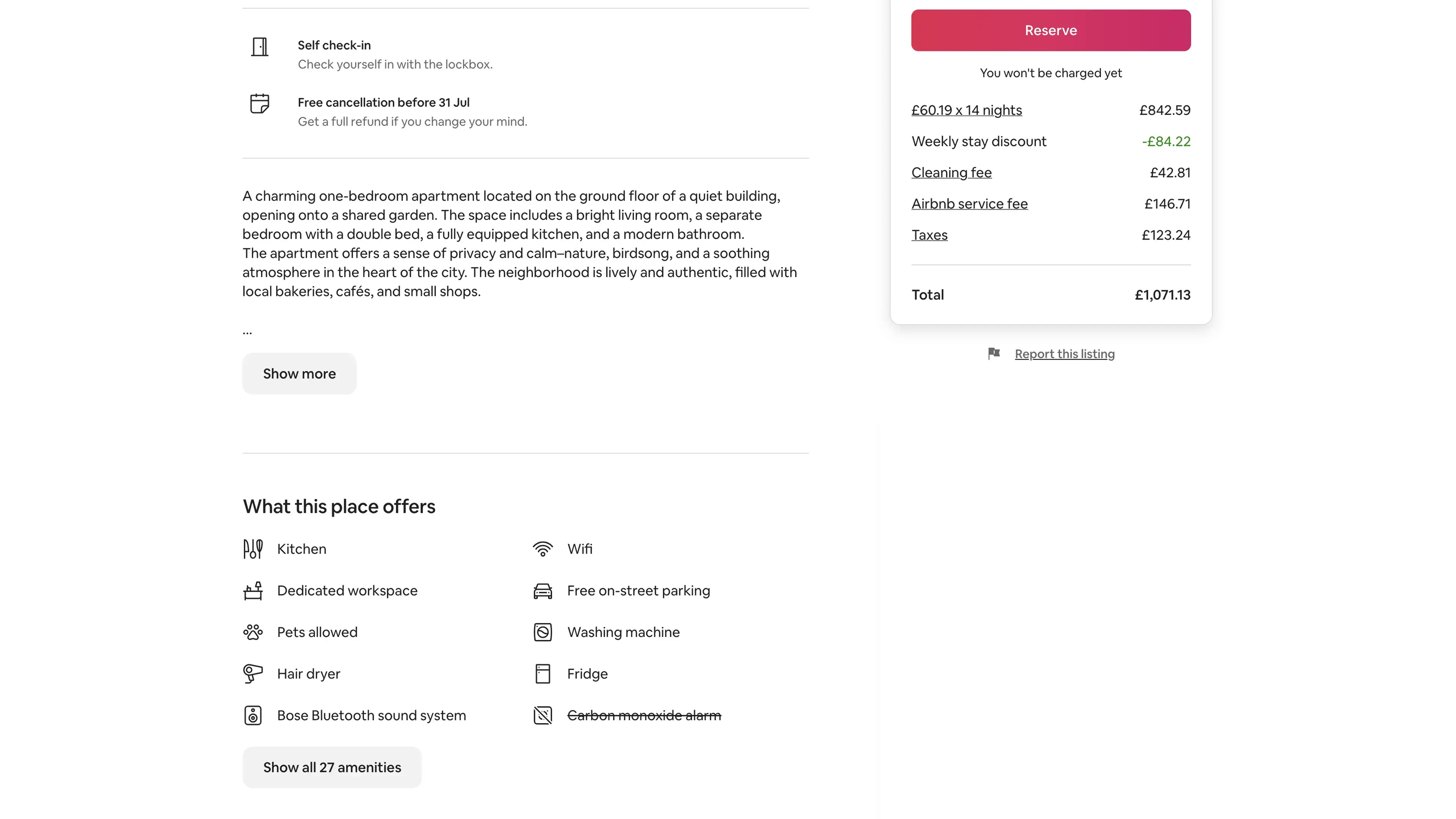The width and height of the screenshot is (1456, 819).
Task: Click the Dedicated workspace desk icon
Action: point(253,591)
